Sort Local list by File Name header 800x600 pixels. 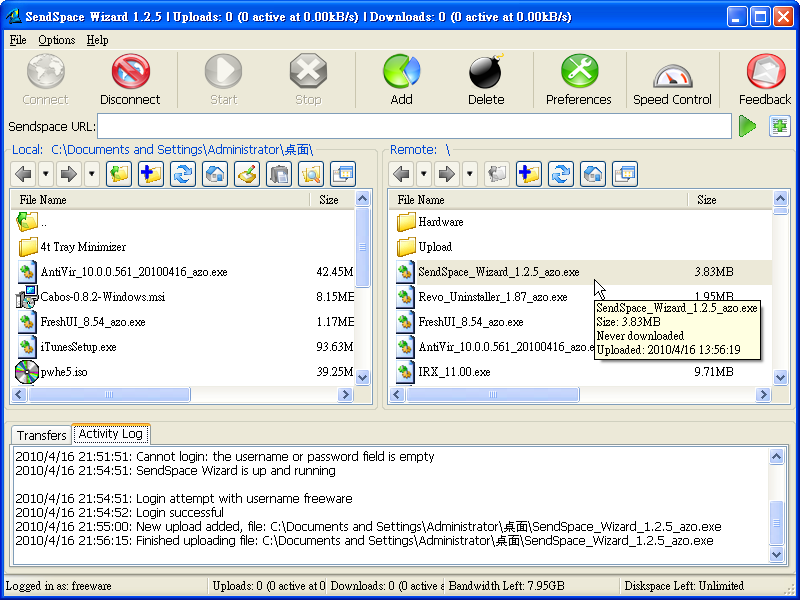click(x=161, y=199)
